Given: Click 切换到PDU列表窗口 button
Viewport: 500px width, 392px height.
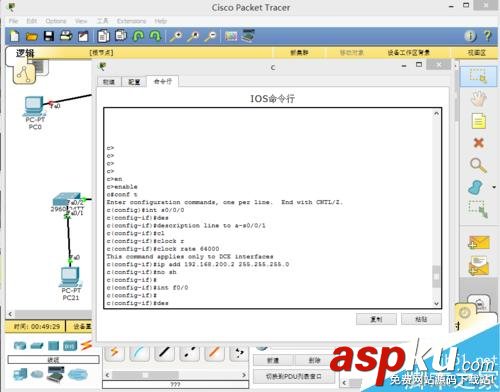Looking at the screenshot, I should [294, 376].
